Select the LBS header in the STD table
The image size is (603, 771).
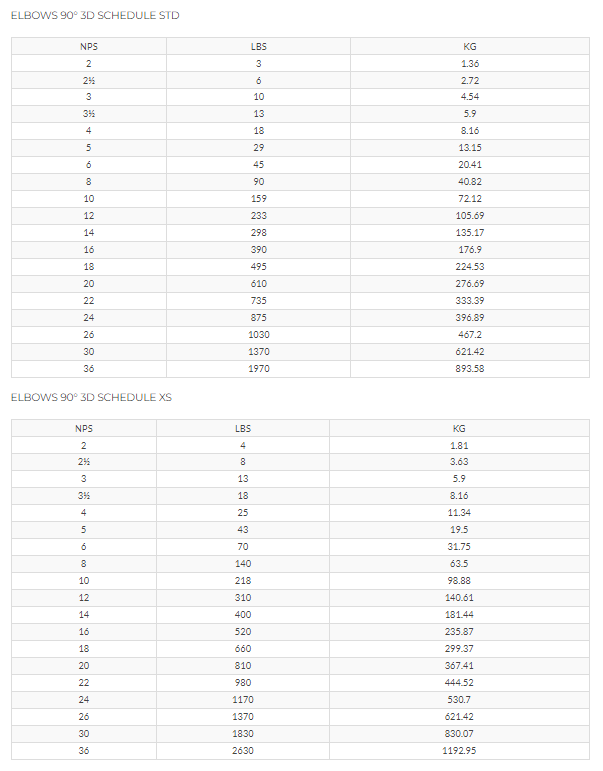pyautogui.click(x=259, y=47)
